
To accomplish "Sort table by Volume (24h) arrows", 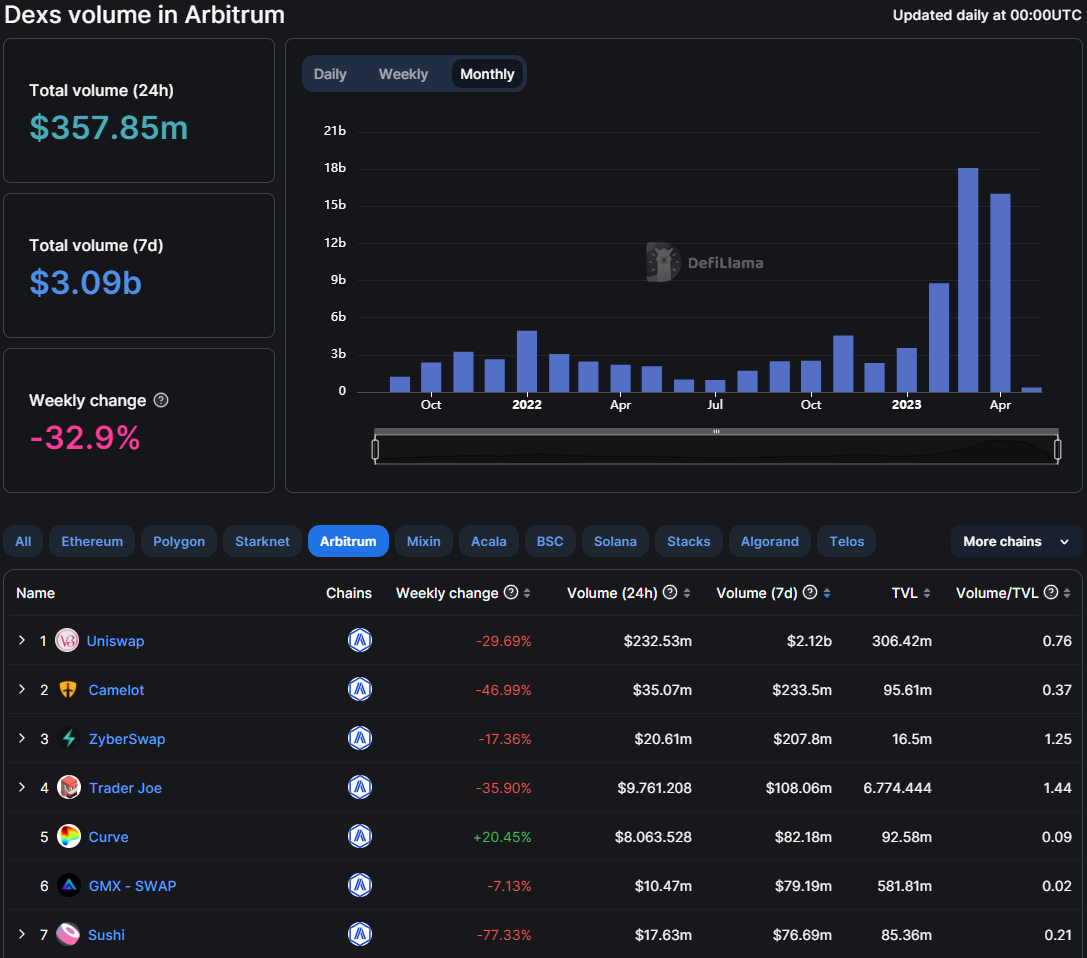I will tap(687, 593).
